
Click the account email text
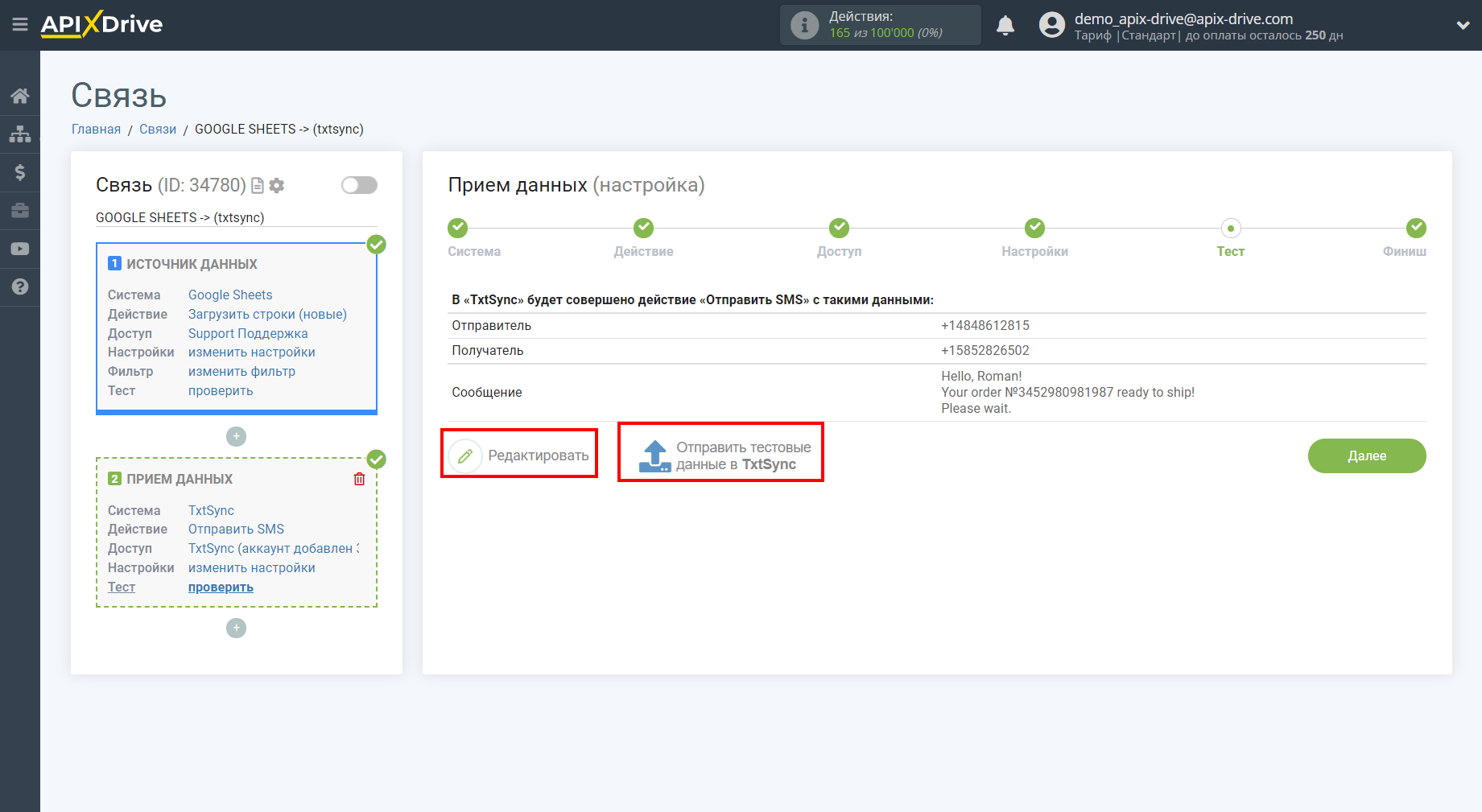click(1183, 19)
